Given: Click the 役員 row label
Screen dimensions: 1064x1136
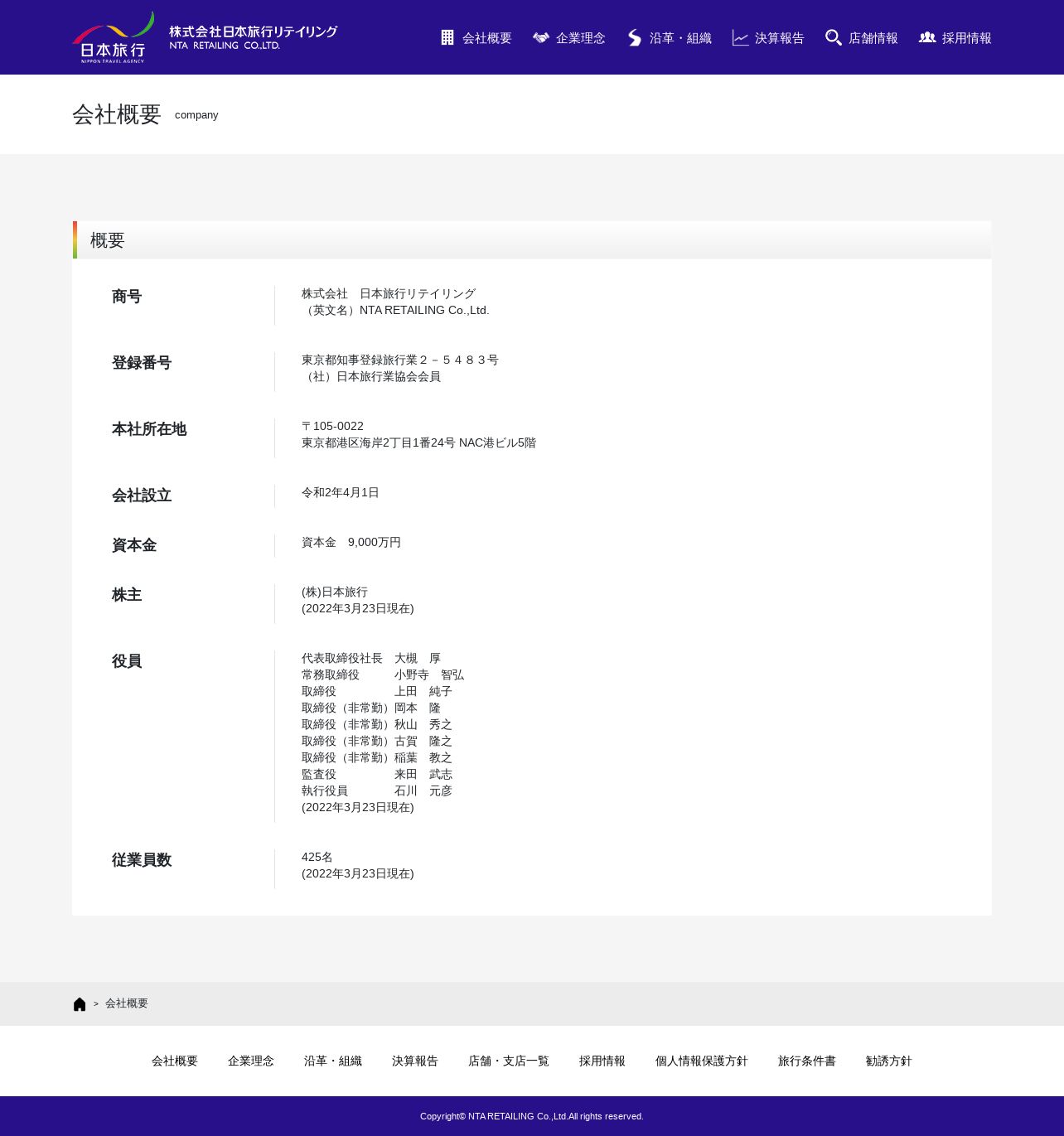Looking at the screenshot, I should point(127,661).
